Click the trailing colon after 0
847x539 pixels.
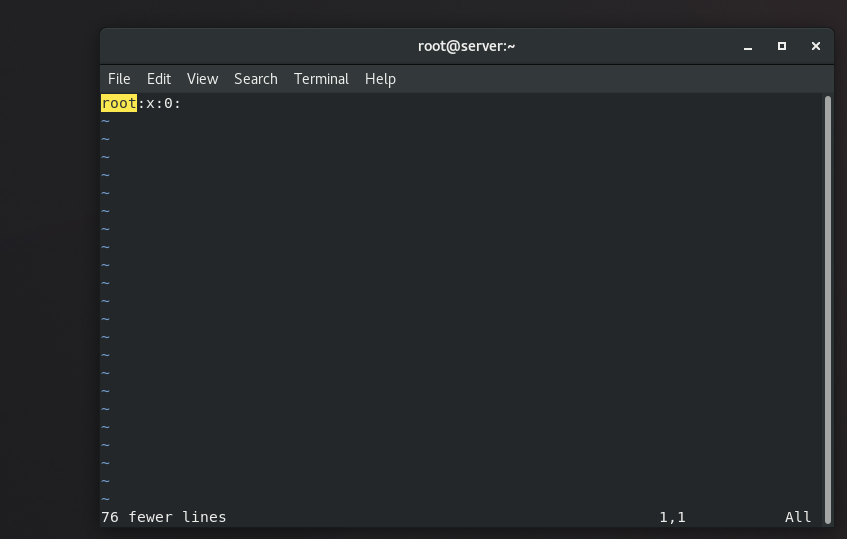coord(178,103)
